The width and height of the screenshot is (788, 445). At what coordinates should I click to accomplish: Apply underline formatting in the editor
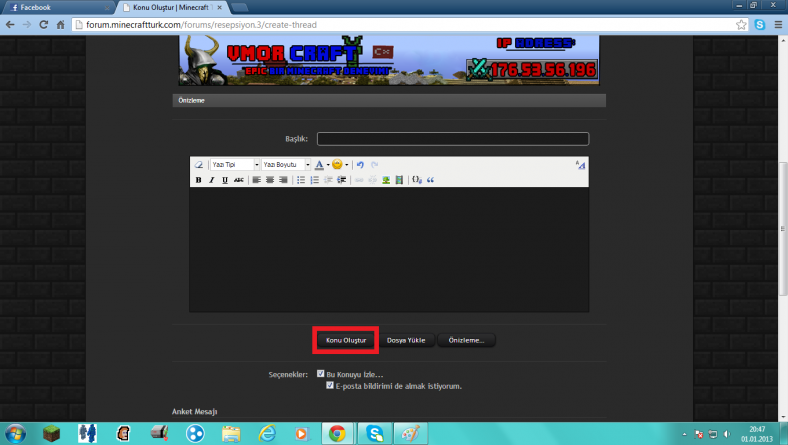225,180
